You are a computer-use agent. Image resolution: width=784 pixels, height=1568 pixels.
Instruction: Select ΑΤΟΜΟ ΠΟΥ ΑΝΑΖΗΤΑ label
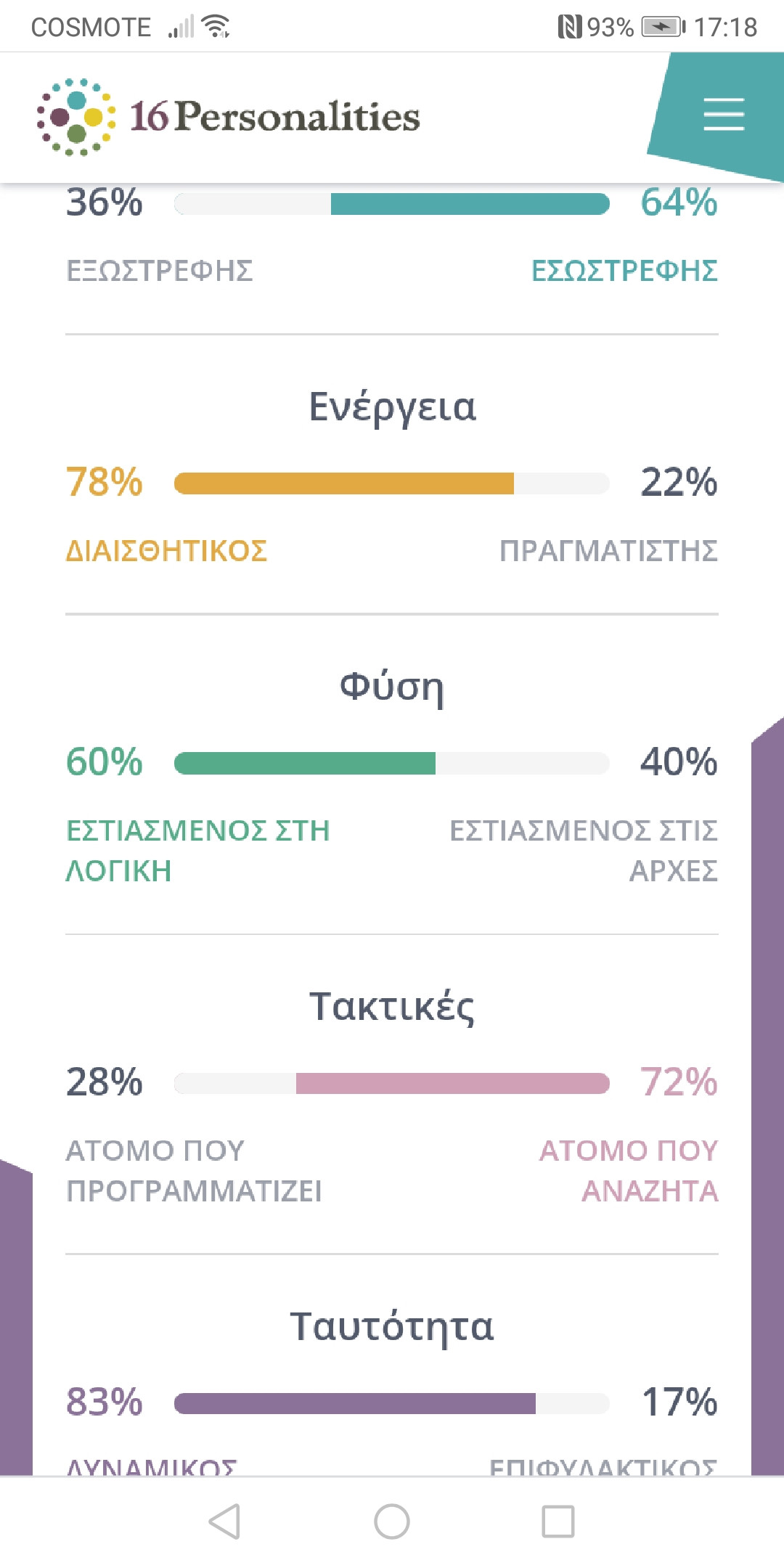coord(629,1170)
